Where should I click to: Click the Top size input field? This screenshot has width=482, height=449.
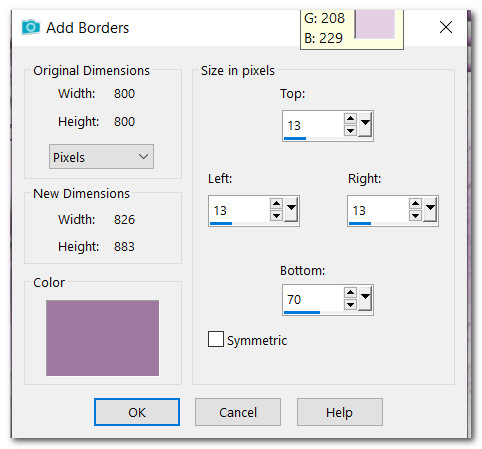313,125
